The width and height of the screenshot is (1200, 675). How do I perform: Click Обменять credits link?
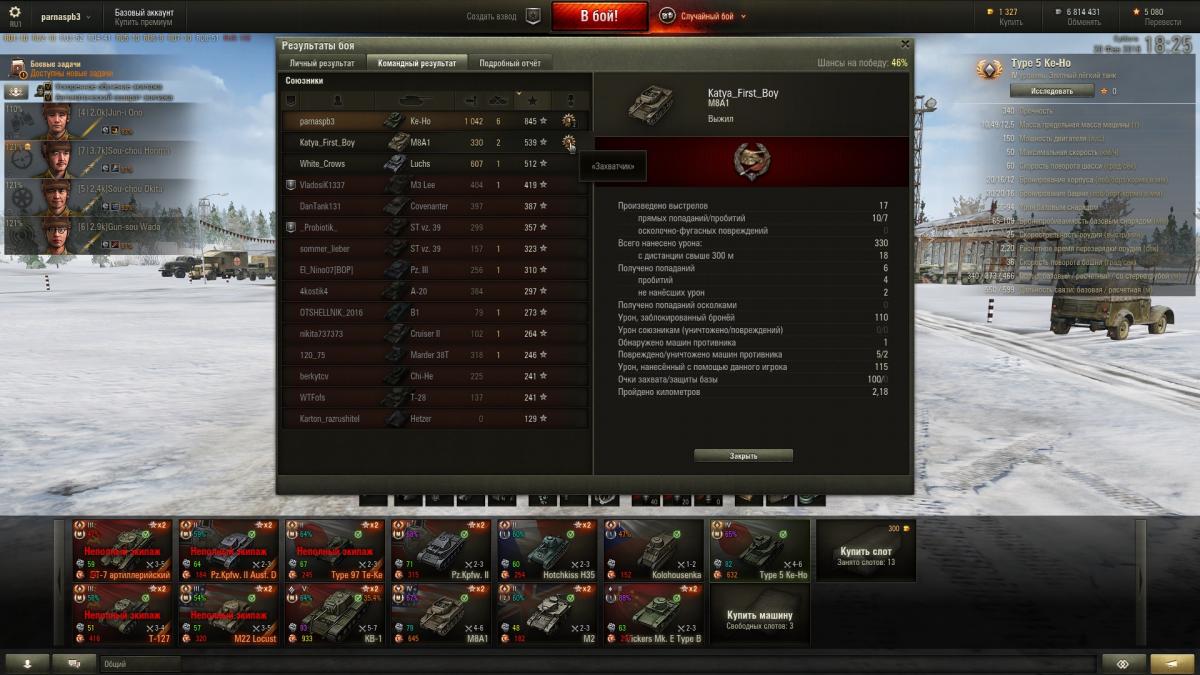click(x=1084, y=22)
